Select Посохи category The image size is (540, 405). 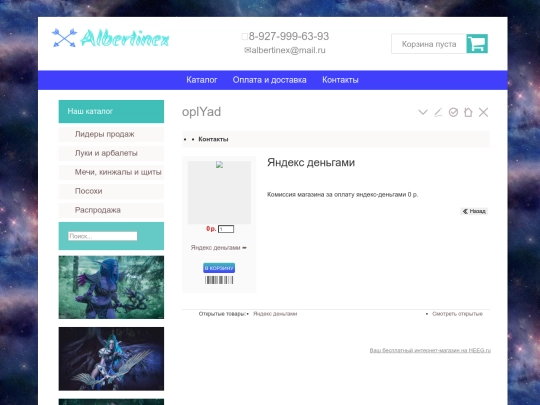click(111, 191)
